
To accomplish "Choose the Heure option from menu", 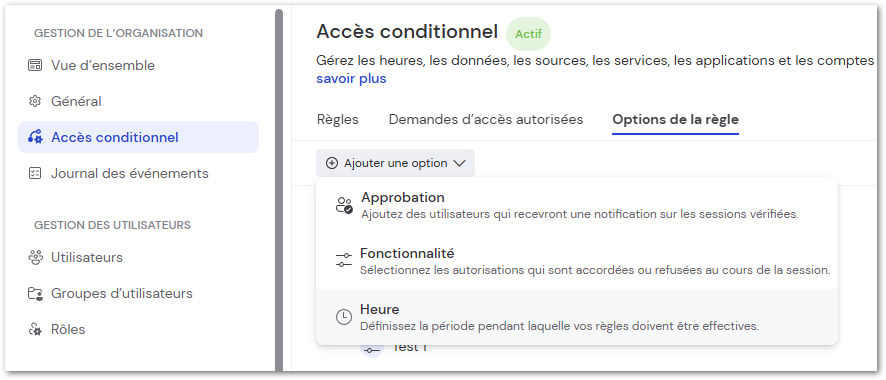I will pyautogui.click(x=577, y=317).
